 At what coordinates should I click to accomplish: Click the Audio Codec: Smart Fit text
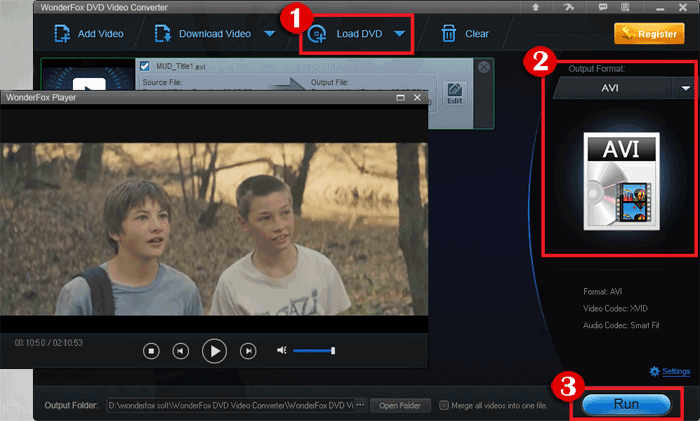(x=621, y=325)
